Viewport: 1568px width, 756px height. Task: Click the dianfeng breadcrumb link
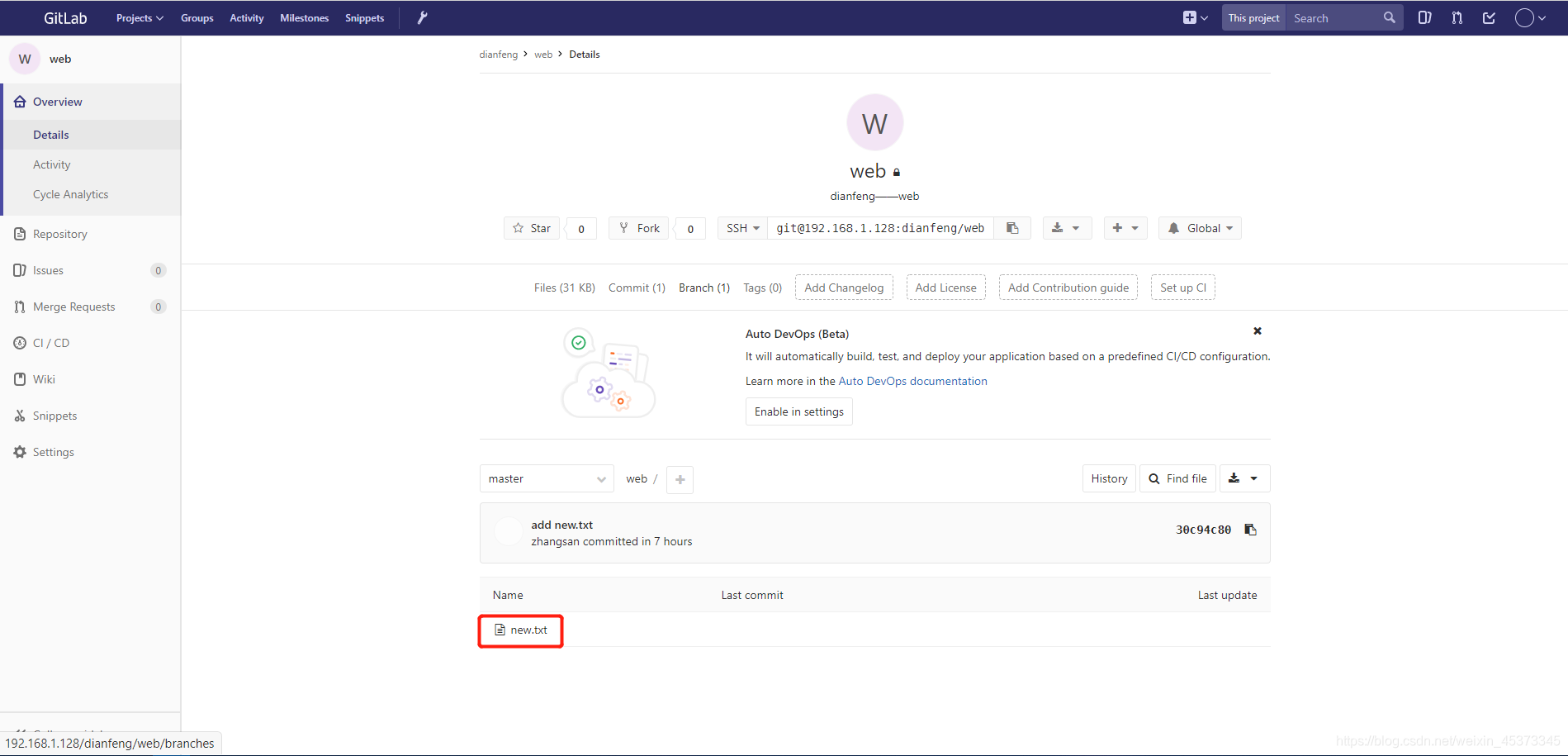coord(498,55)
